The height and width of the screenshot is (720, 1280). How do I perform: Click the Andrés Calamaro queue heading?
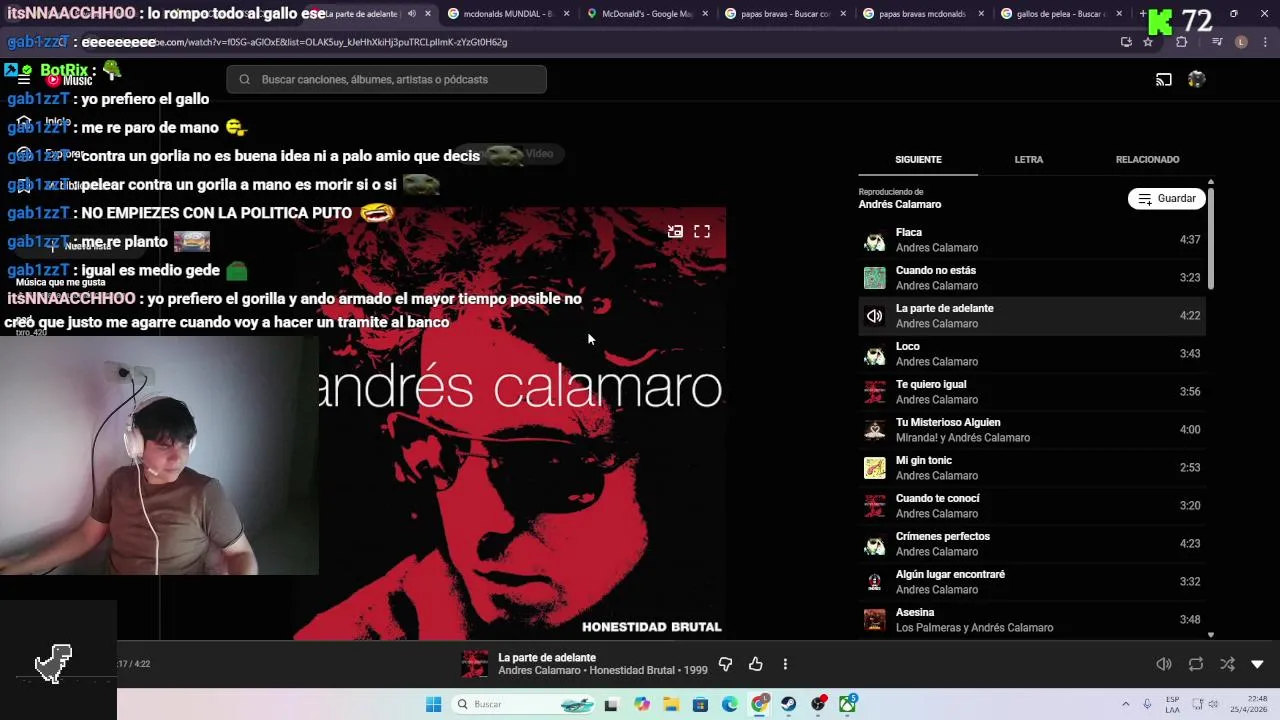pos(900,204)
